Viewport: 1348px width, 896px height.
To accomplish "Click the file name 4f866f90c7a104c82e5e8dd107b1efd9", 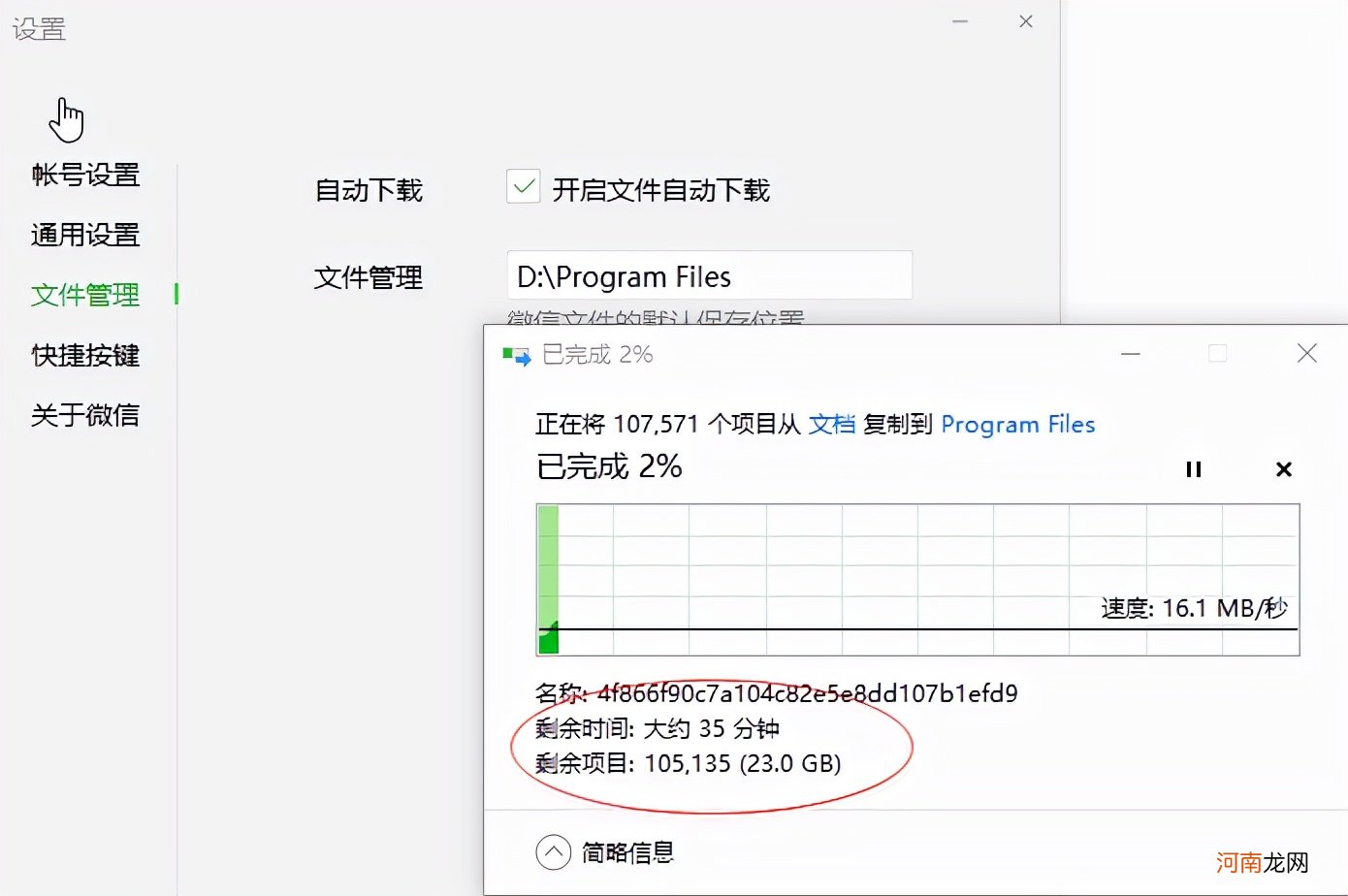I will [x=808, y=693].
